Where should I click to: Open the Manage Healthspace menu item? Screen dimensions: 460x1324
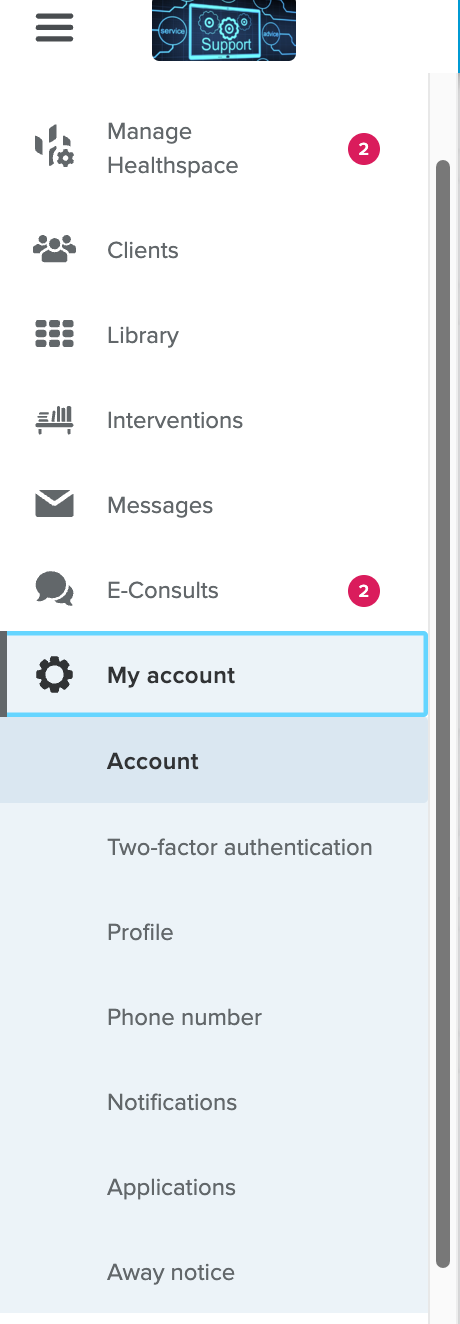[215, 149]
